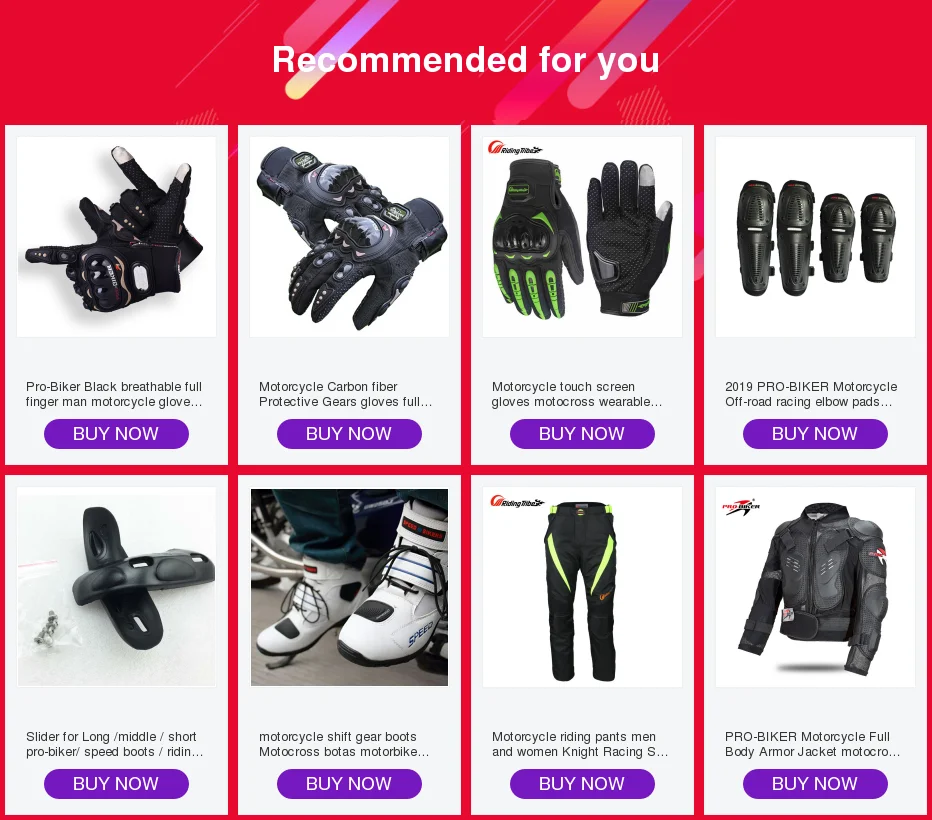
Task: Open the 2019 PRO-BIKER elbow pads title link
Action: [x=811, y=394]
